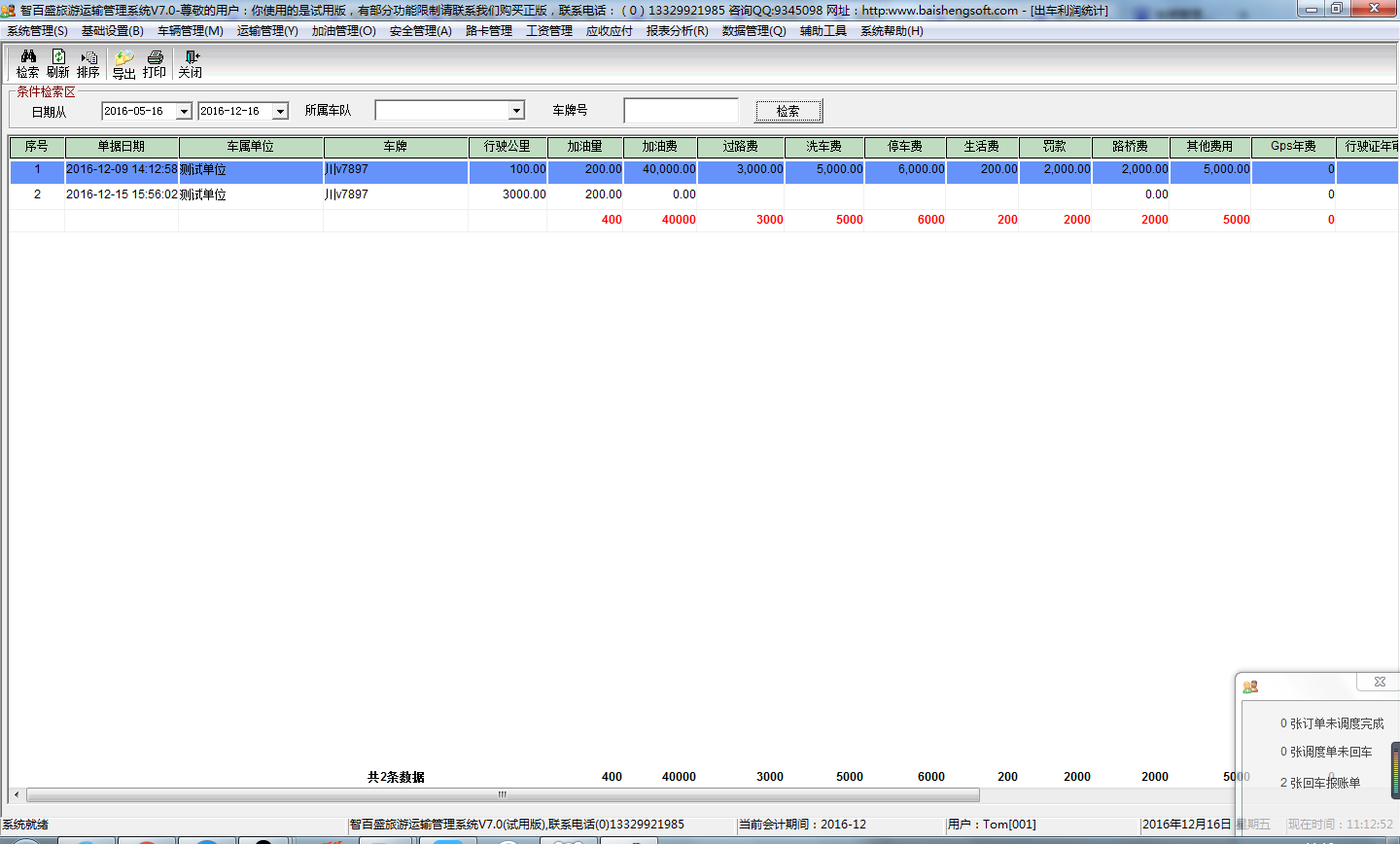The image size is (1400, 844).
Task: Click the 洗车费 column header
Action: (x=824, y=147)
